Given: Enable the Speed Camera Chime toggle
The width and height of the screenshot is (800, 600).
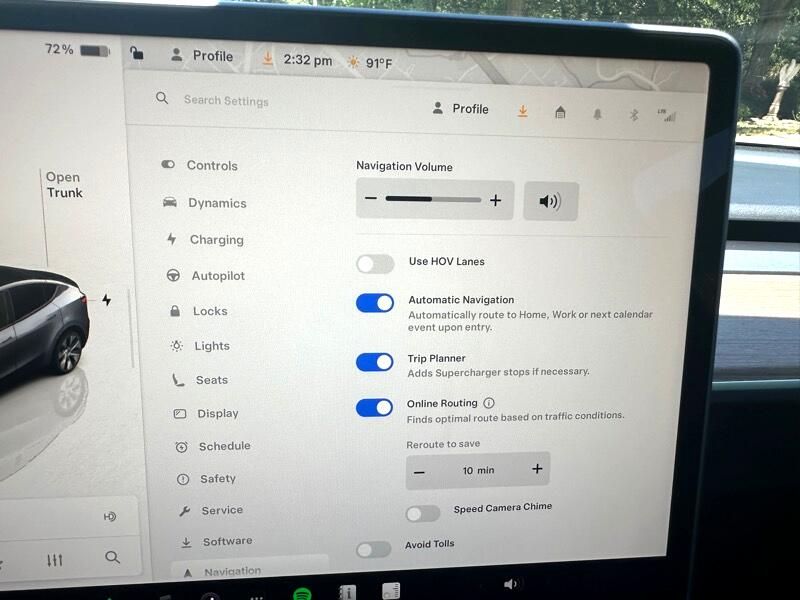Looking at the screenshot, I should pyautogui.click(x=422, y=513).
